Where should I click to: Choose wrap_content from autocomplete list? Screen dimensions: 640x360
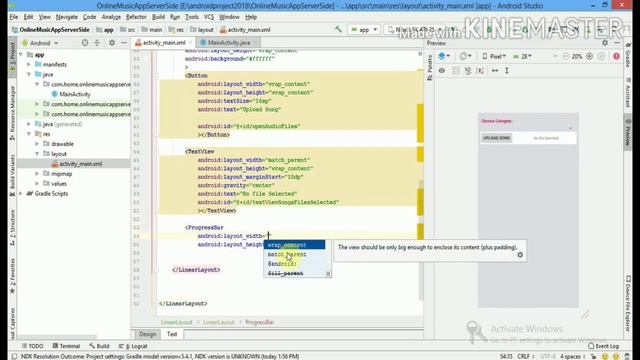(x=294, y=245)
